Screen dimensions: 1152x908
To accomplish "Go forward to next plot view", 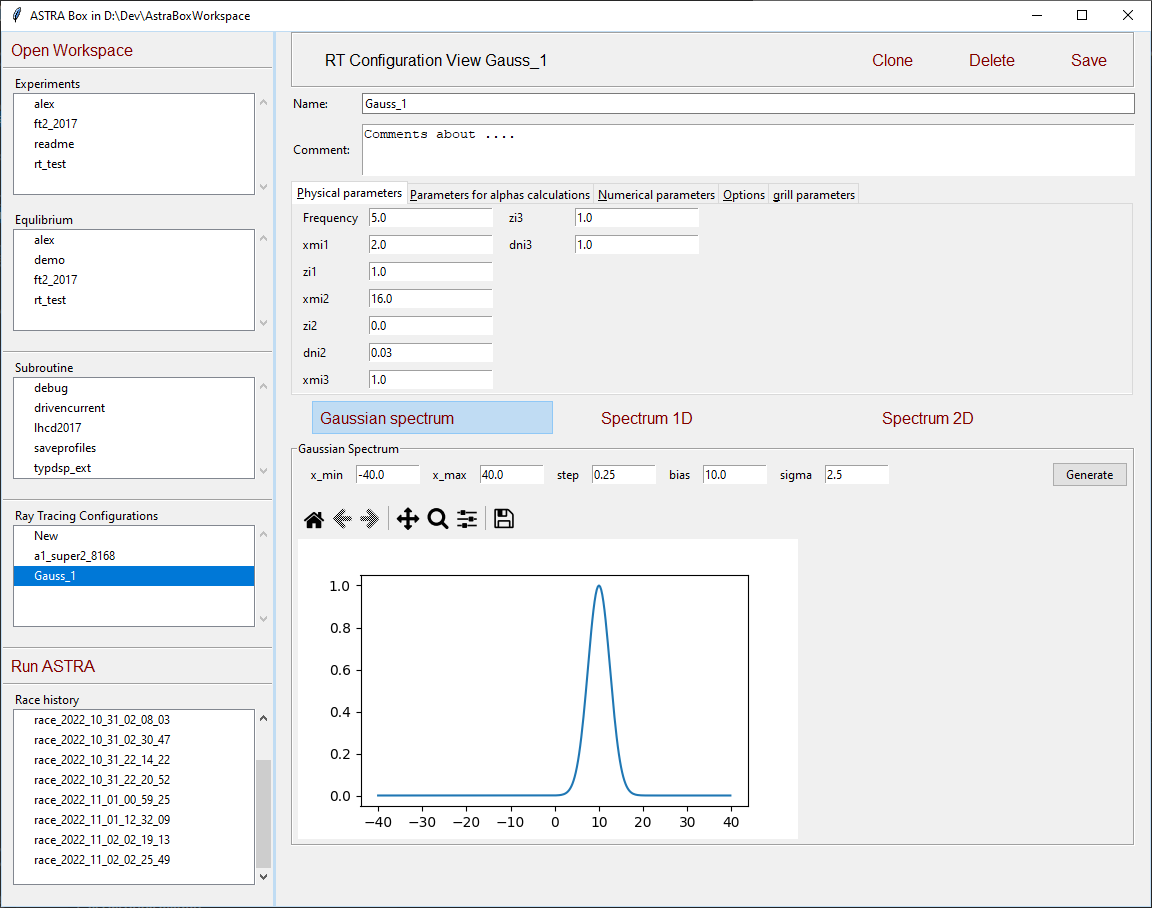I will click(370, 519).
